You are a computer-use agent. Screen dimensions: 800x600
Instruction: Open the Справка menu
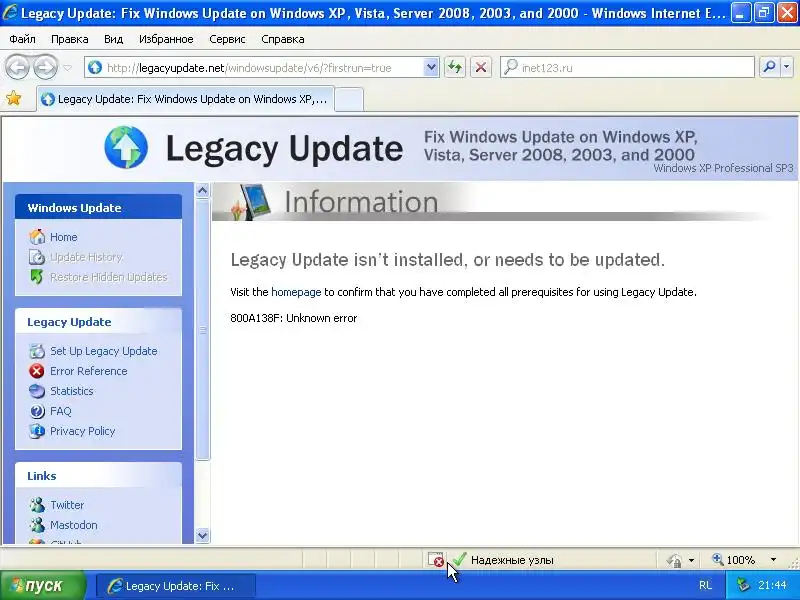point(283,39)
